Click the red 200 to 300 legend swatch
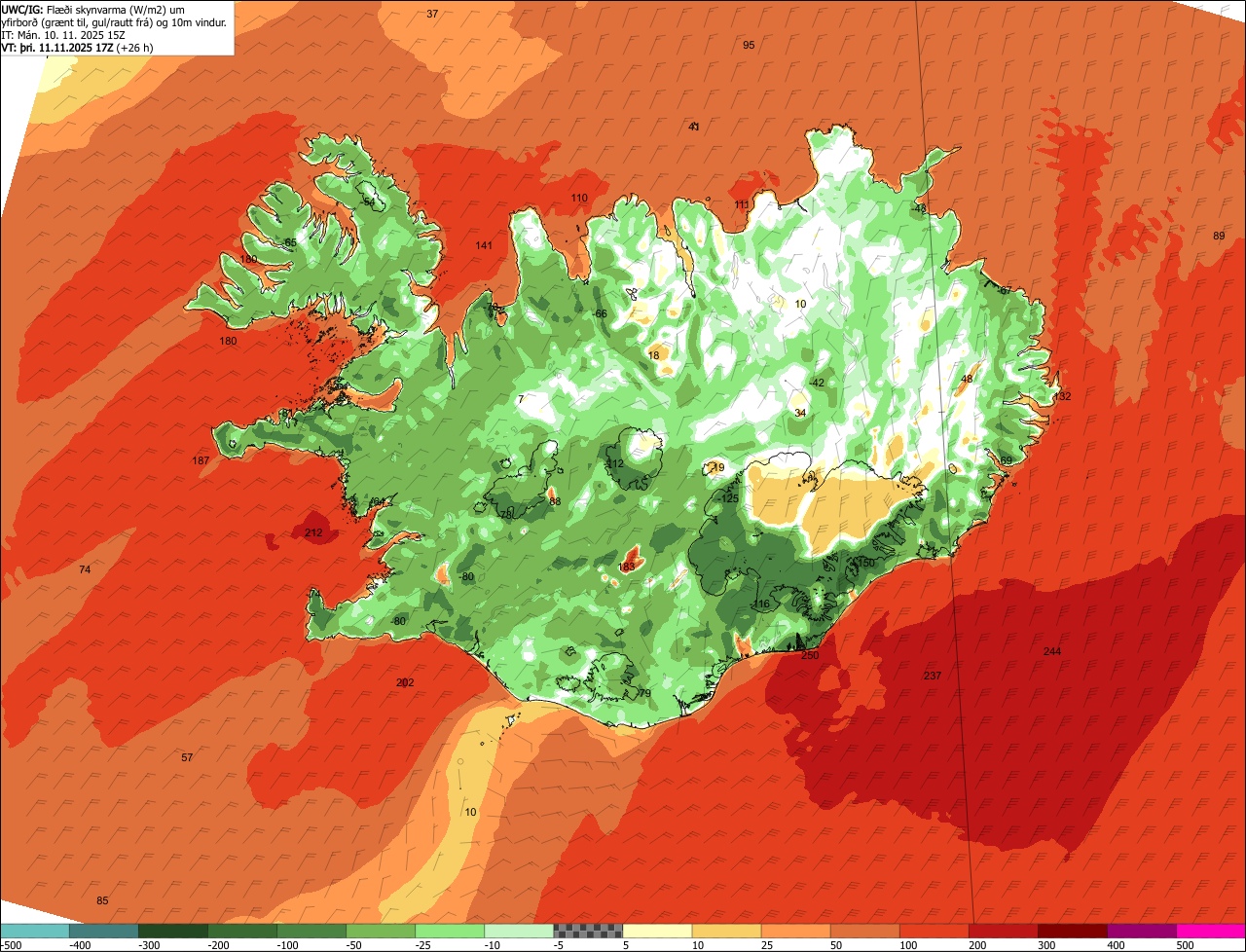Screen dimensions: 1246x952 click(x=1002, y=931)
